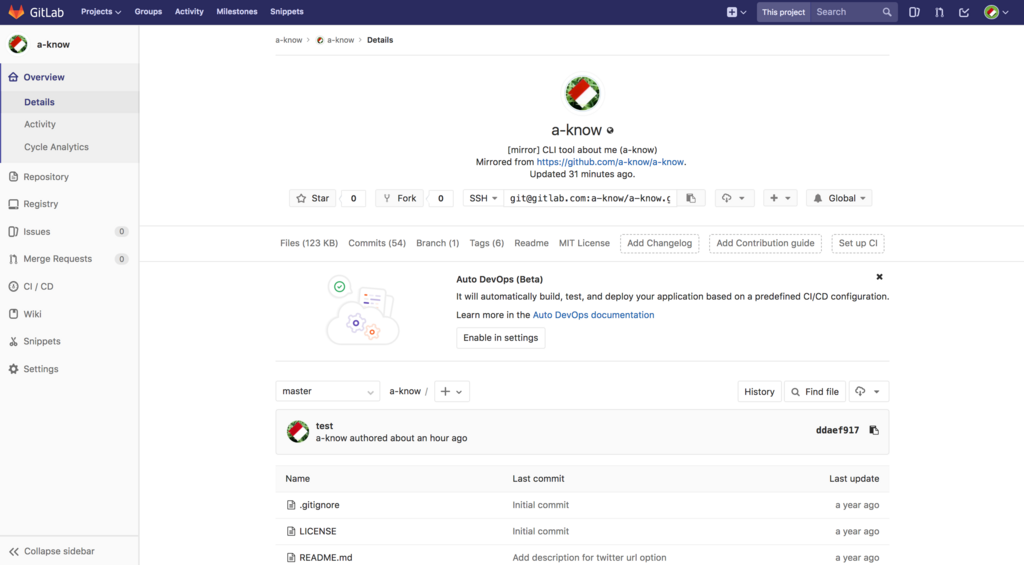Click the Issues icon in sidebar

[13, 231]
